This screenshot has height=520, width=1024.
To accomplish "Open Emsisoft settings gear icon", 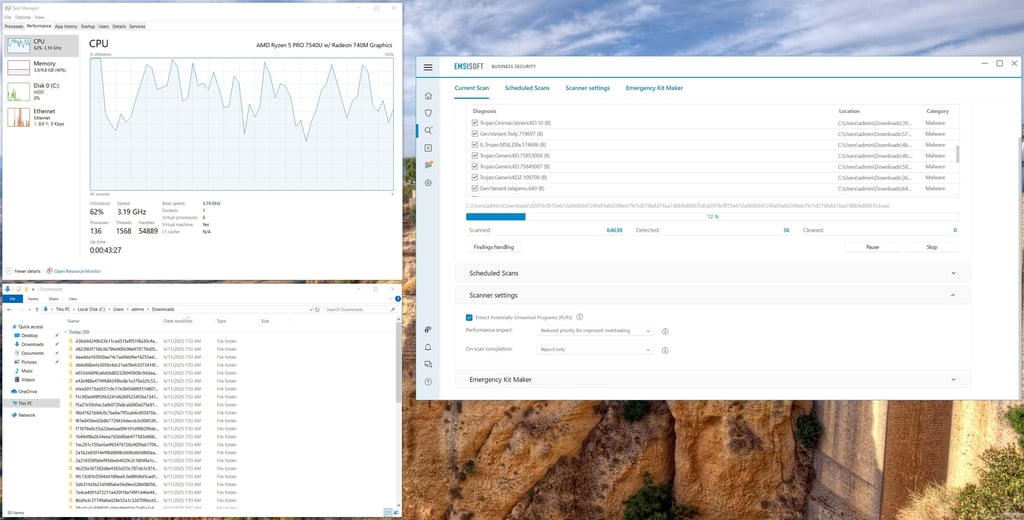I will (x=428, y=183).
